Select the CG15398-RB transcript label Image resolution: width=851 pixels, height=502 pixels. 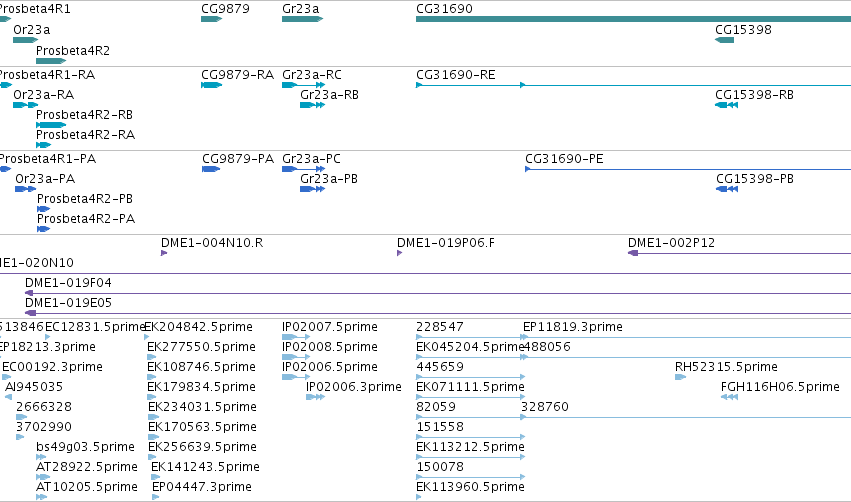click(x=754, y=94)
